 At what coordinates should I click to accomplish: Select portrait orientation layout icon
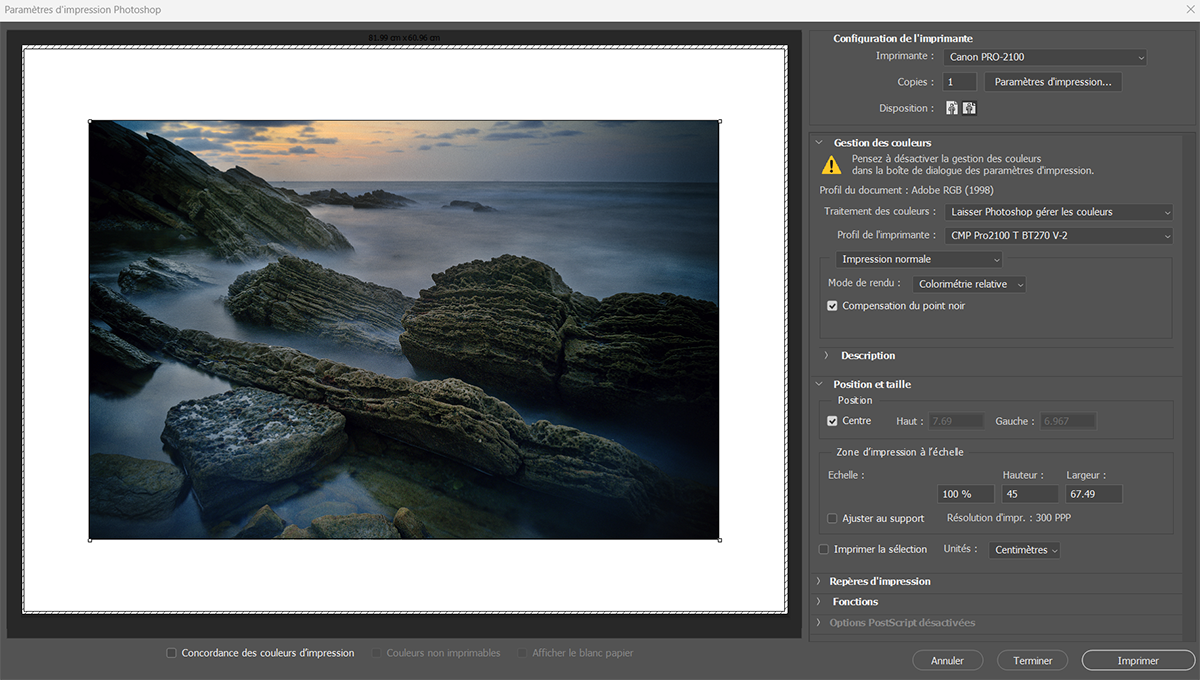click(x=952, y=108)
